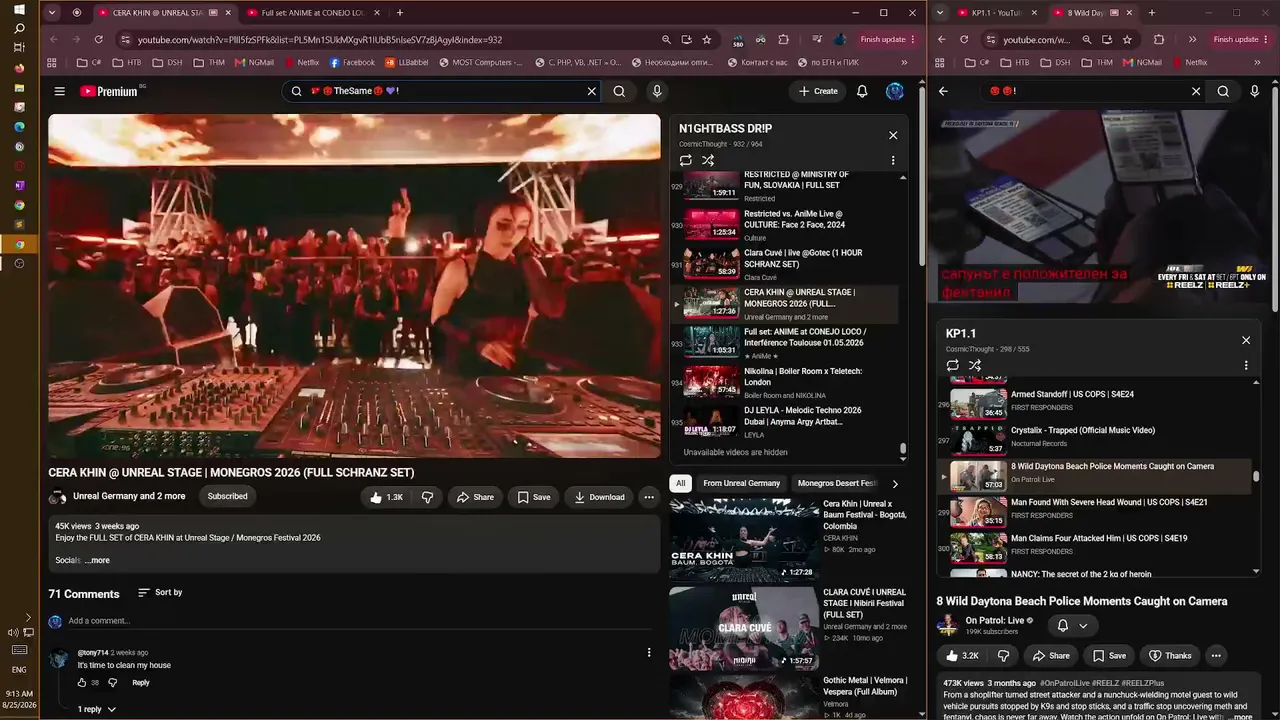This screenshot has height=720, width=1280.
Task: Open the account avatar menu in left window
Action: 895,91
